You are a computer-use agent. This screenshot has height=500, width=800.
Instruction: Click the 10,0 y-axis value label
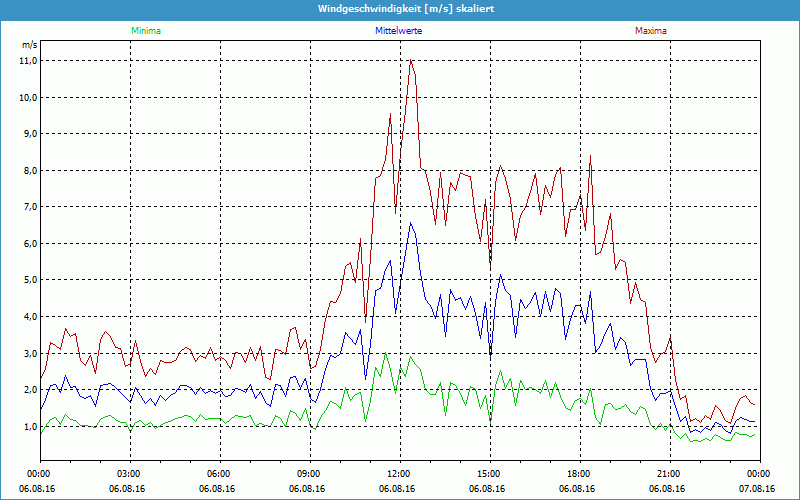coord(28,98)
